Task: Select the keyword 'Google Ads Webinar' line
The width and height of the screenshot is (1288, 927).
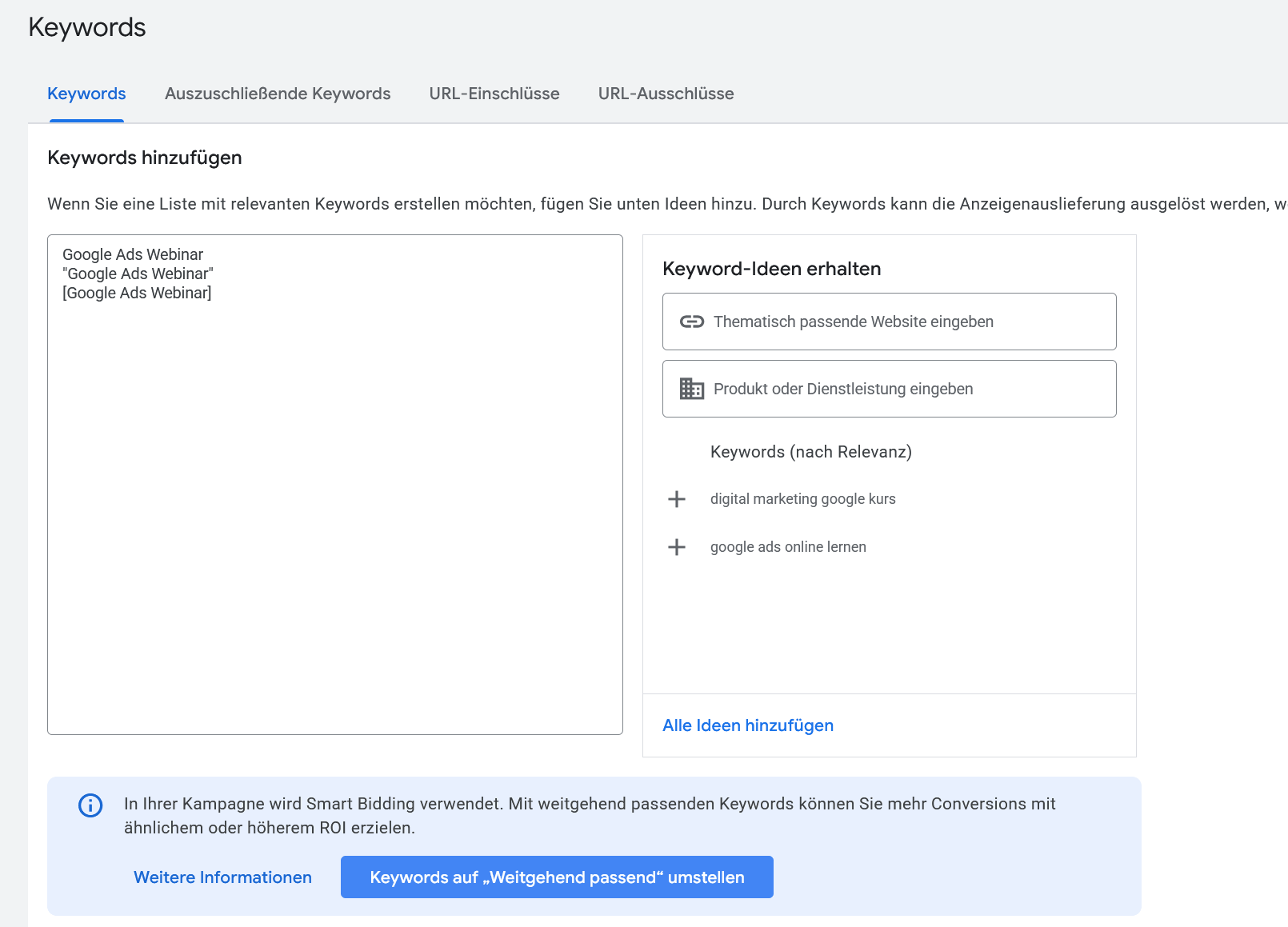Action: tap(132, 254)
